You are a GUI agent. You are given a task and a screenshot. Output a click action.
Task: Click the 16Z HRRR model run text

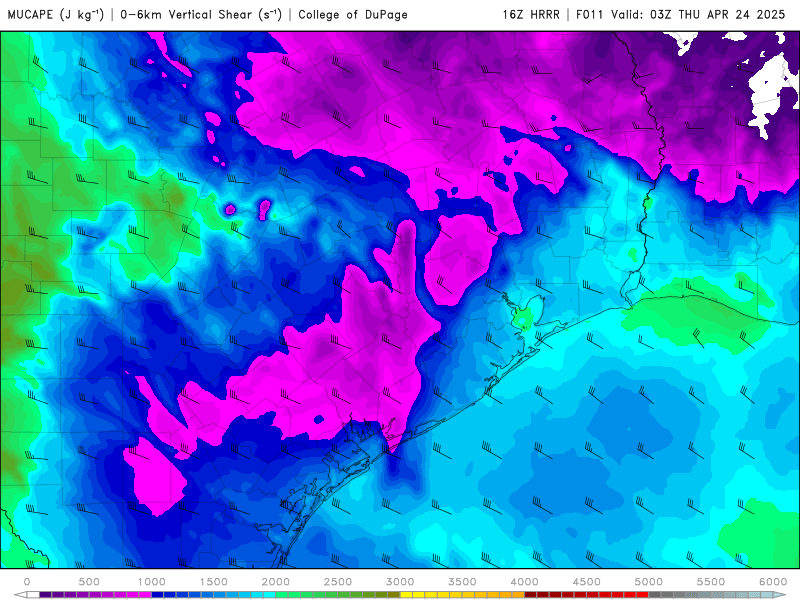pos(531,15)
